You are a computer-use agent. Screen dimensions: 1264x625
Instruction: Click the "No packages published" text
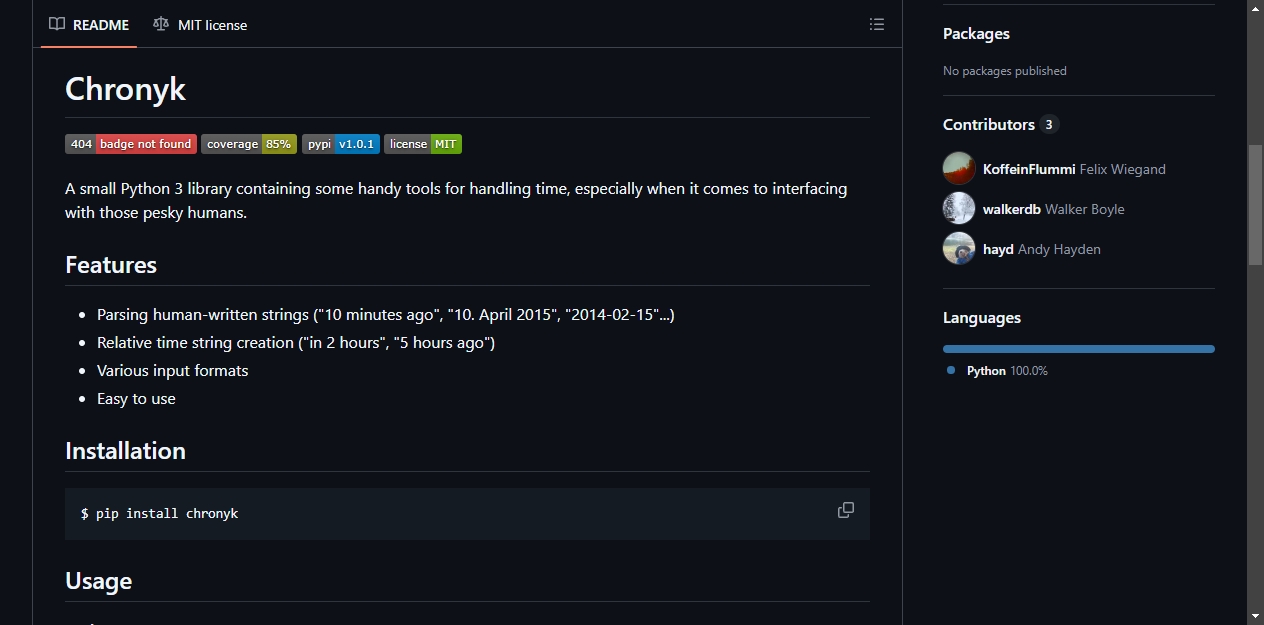[x=1004, y=71]
